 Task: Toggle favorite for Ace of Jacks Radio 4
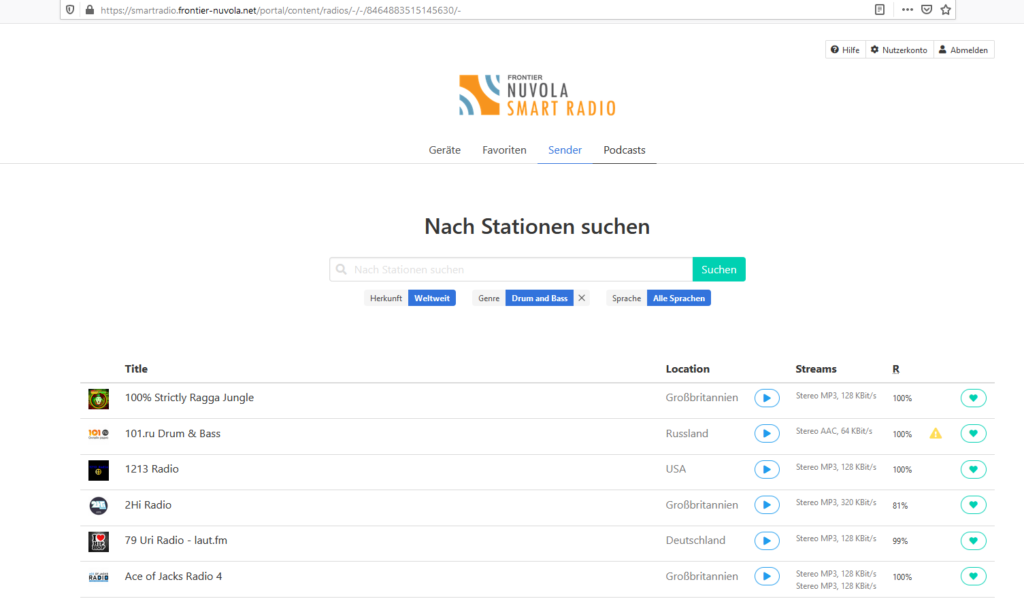click(x=973, y=576)
